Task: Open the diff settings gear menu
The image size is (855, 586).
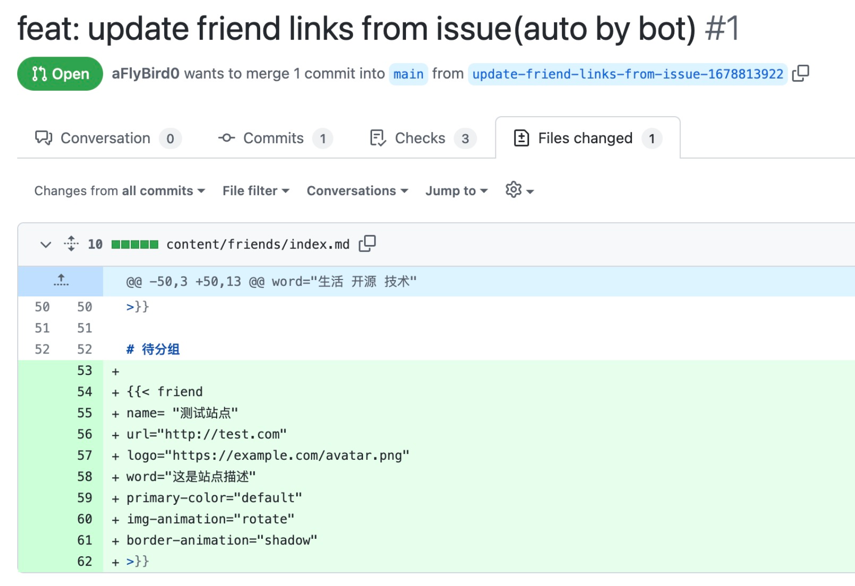Action: (x=519, y=190)
